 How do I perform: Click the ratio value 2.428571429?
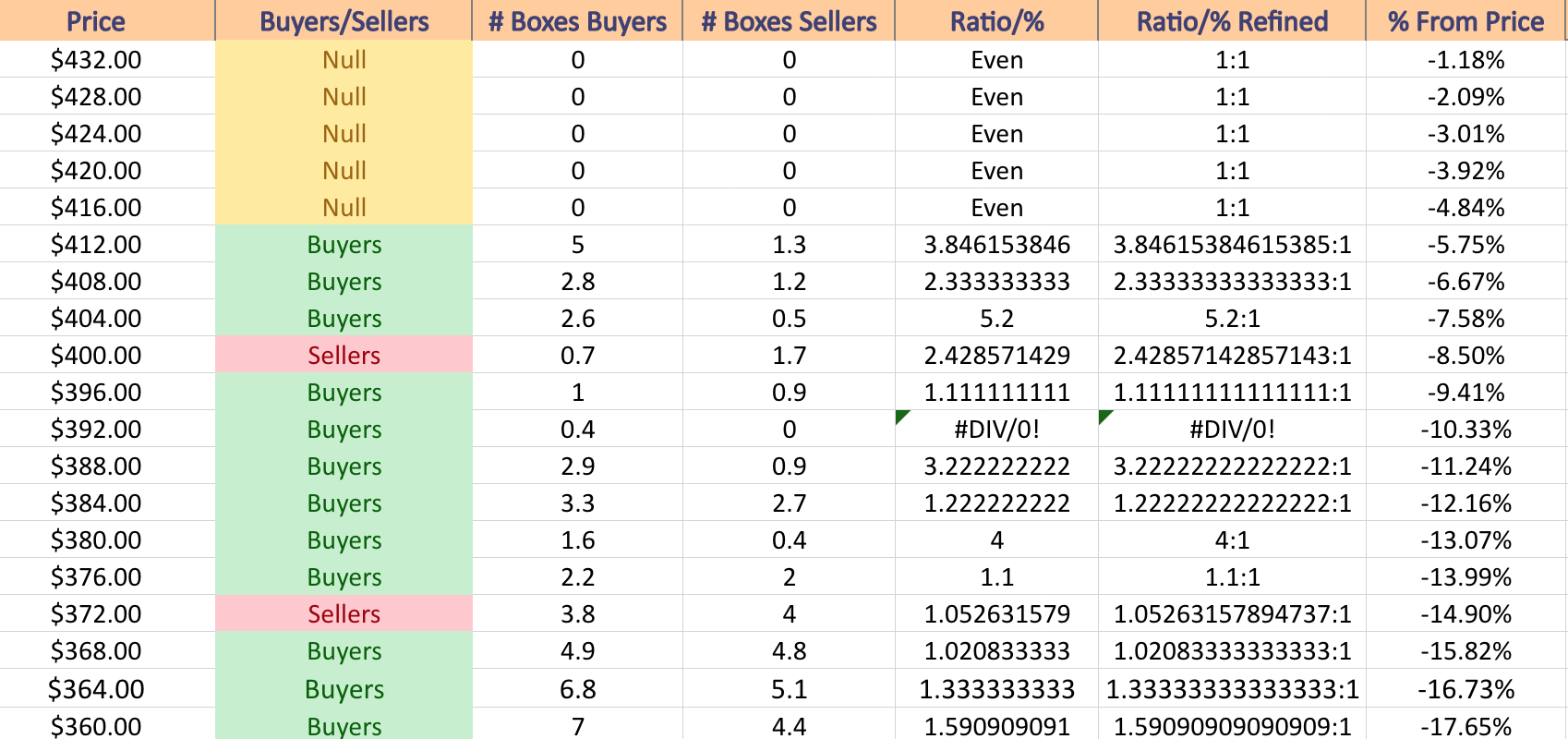click(x=996, y=356)
